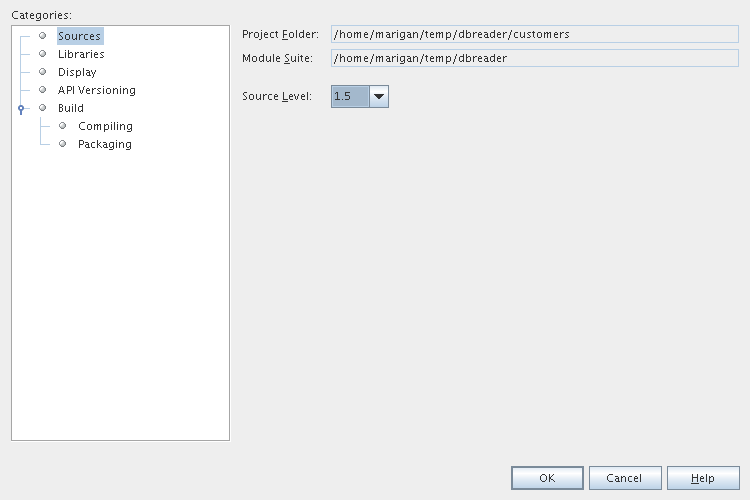Viewport: 750px width, 500px height.
Task: Go to API Versioning category
Action: (97, 90)
